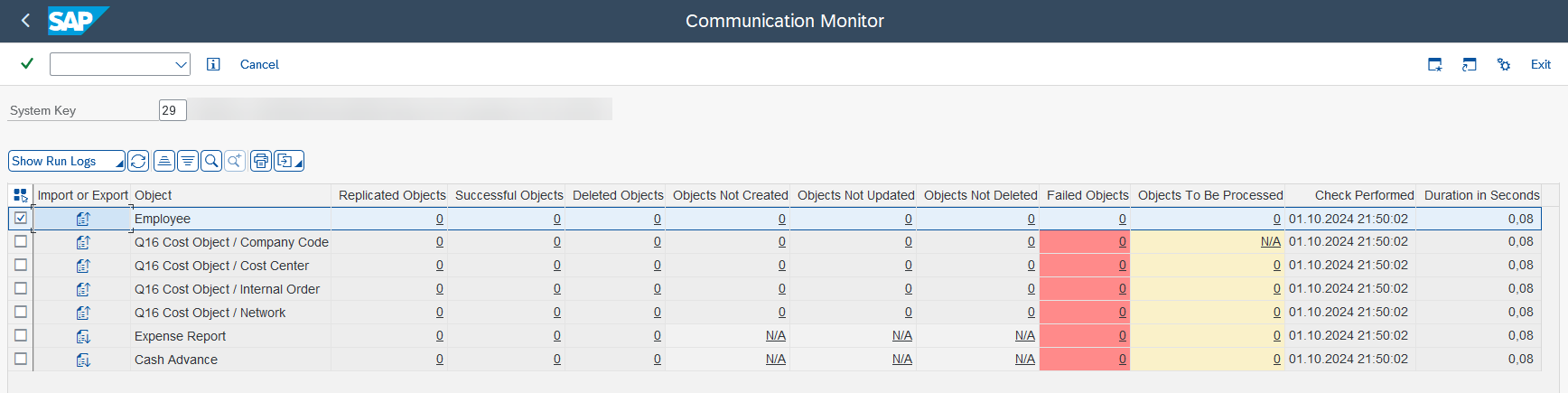Click the green checkmark confirm icon
Image resolution: width=1568 pixels, height=393 pixels.
pyautogui.click(x=27, y=63)
